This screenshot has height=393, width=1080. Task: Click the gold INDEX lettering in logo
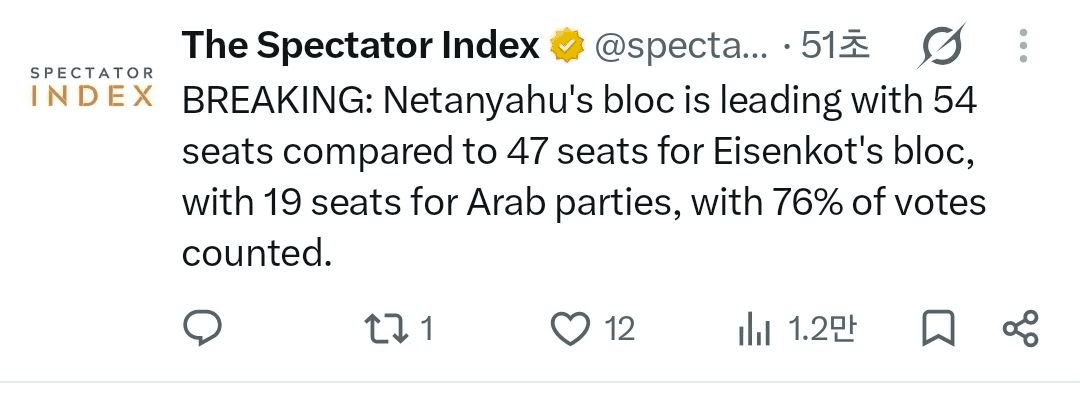92,96
